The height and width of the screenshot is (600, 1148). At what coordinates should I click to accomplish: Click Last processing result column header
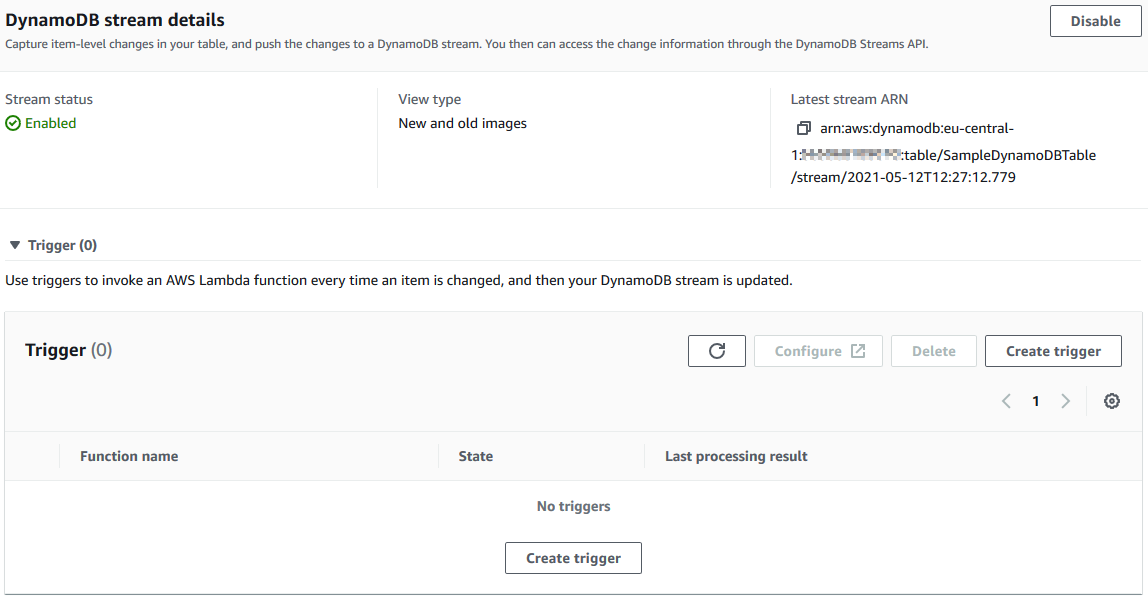(736, 457)
